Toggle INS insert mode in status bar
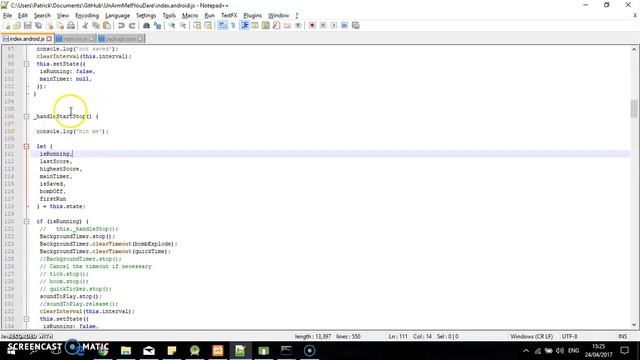 [x=622, y=337]
